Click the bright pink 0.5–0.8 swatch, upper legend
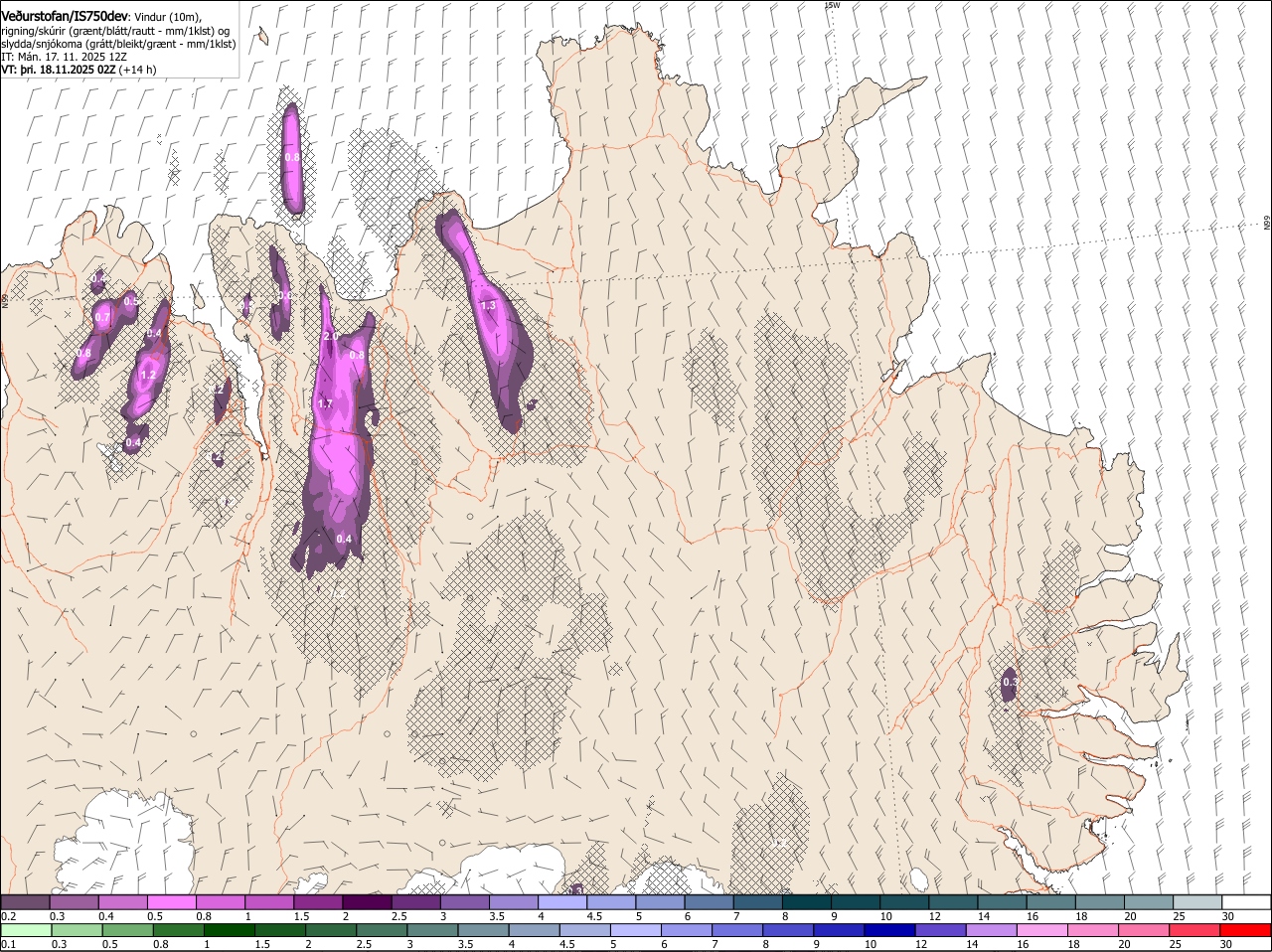This screenshot has height=952, width=1272. pos(172,901)
